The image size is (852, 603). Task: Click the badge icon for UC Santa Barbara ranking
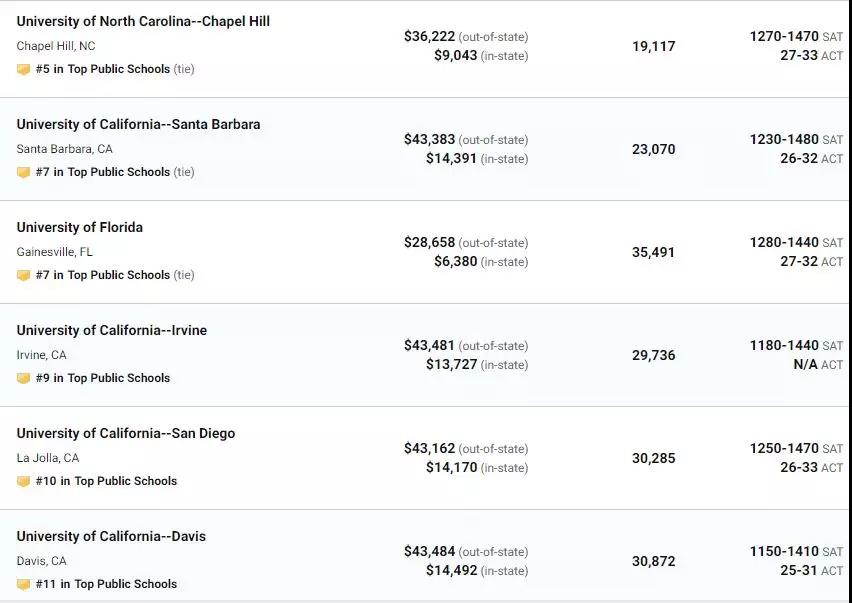(23, 172)
